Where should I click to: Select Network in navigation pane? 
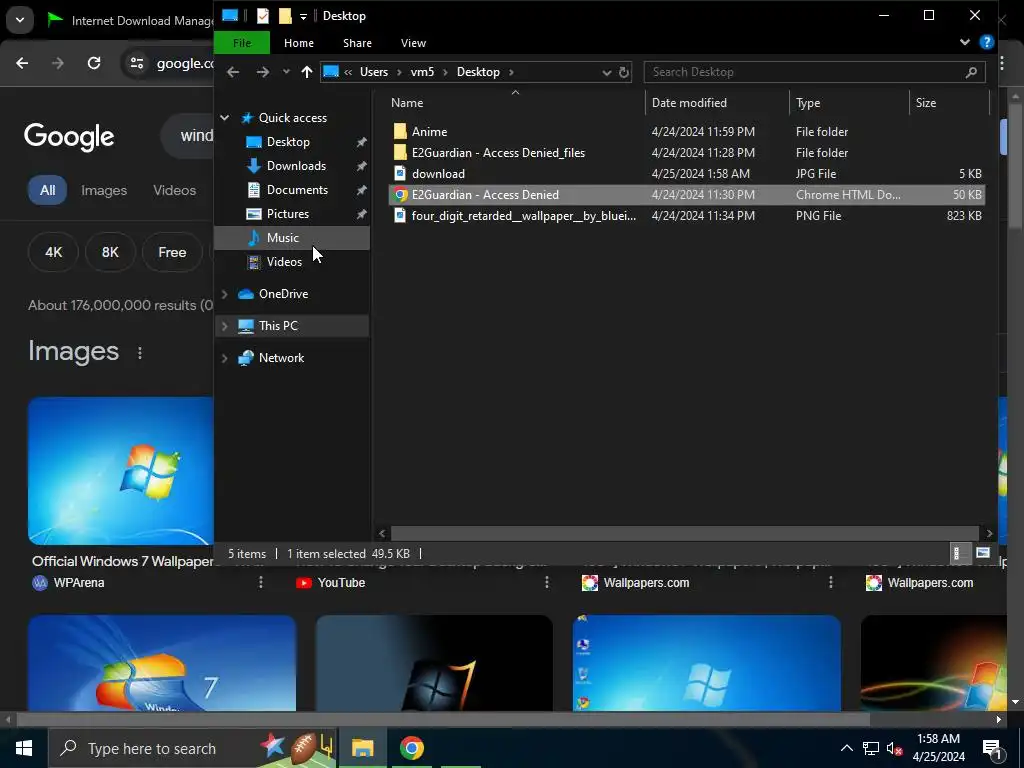(x=281, y=358)
